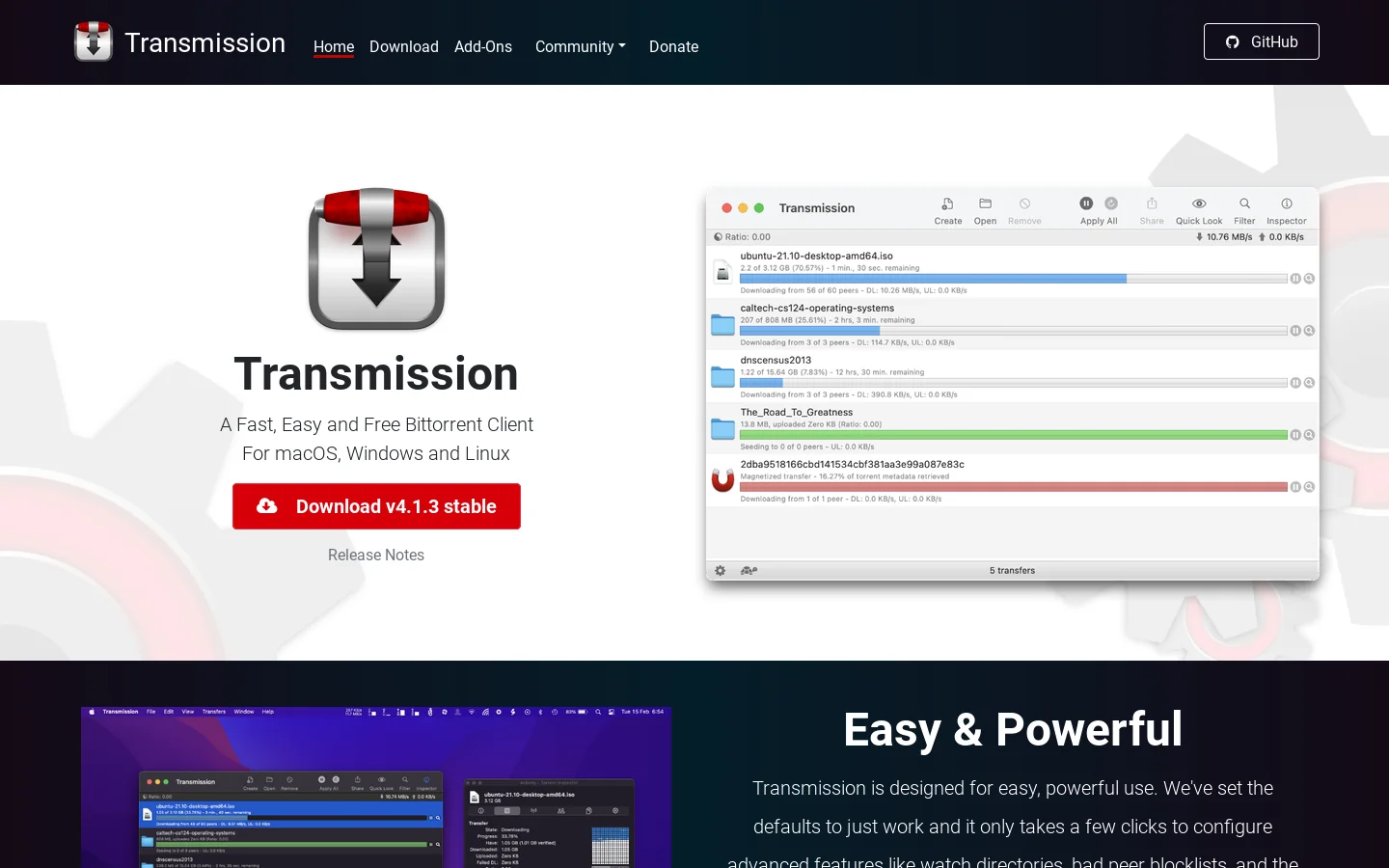Click the large Transmission app icon above the title
The width and height of the screenshot is (1389, 868).
[376, 258]
